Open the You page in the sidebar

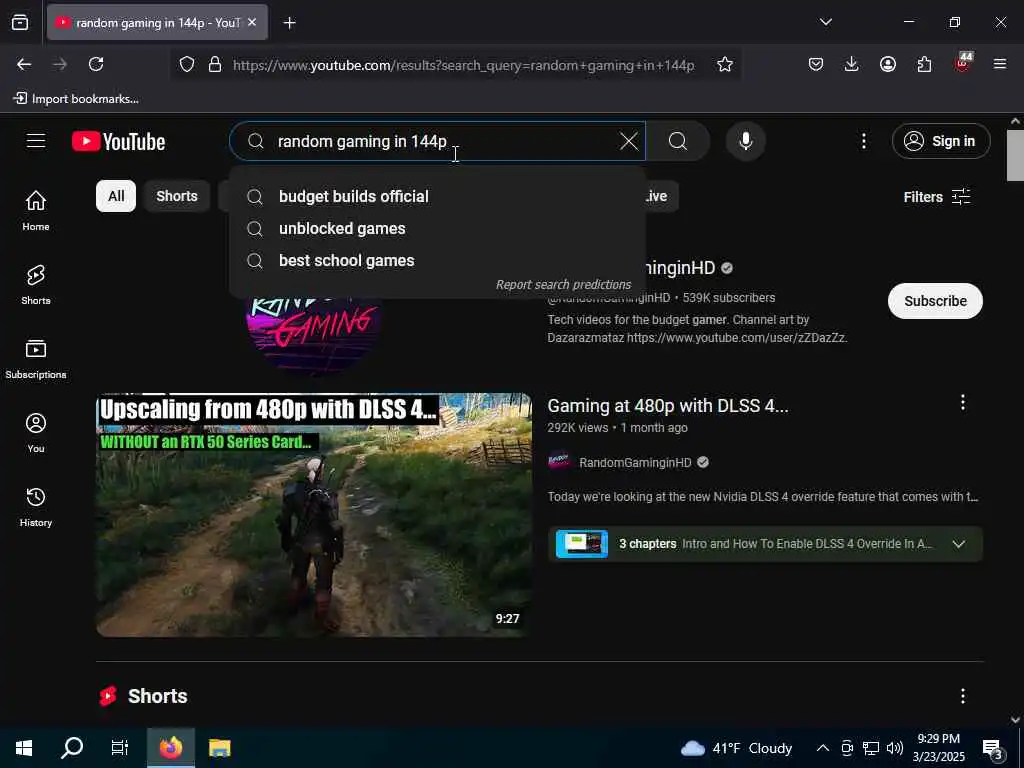[36, 432]
